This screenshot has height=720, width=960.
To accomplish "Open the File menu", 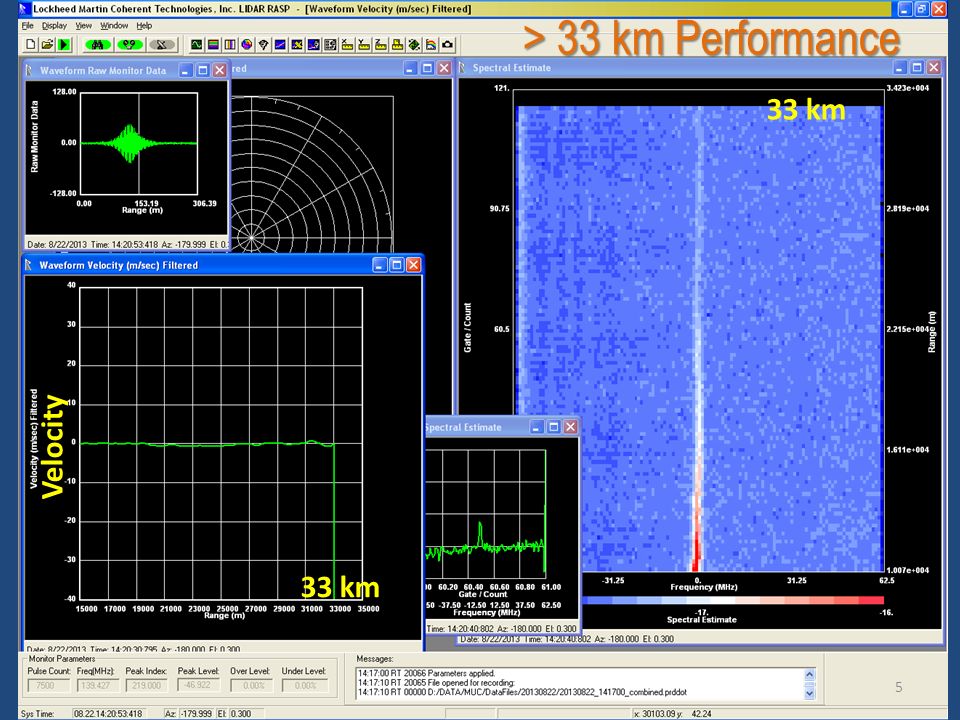I will 28,26.
